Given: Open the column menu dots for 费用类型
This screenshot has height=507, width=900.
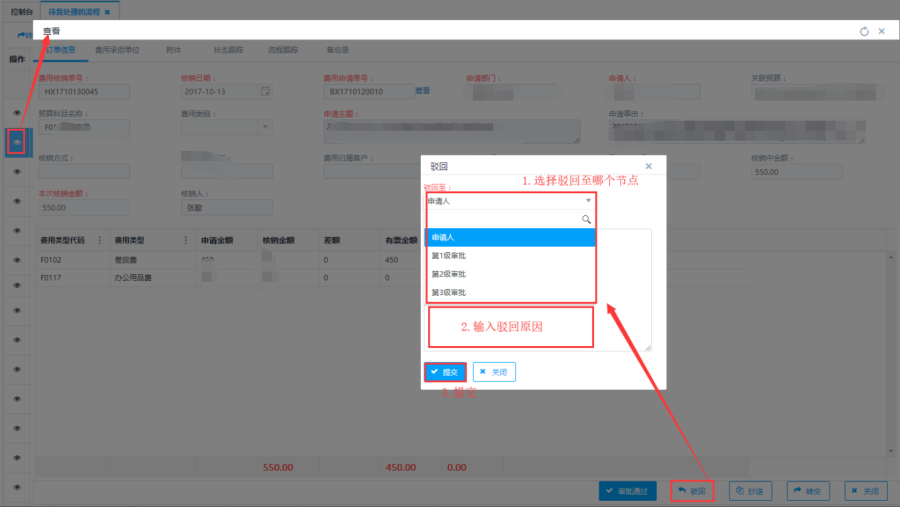Looking at the screenshot, I should [186, 240].
